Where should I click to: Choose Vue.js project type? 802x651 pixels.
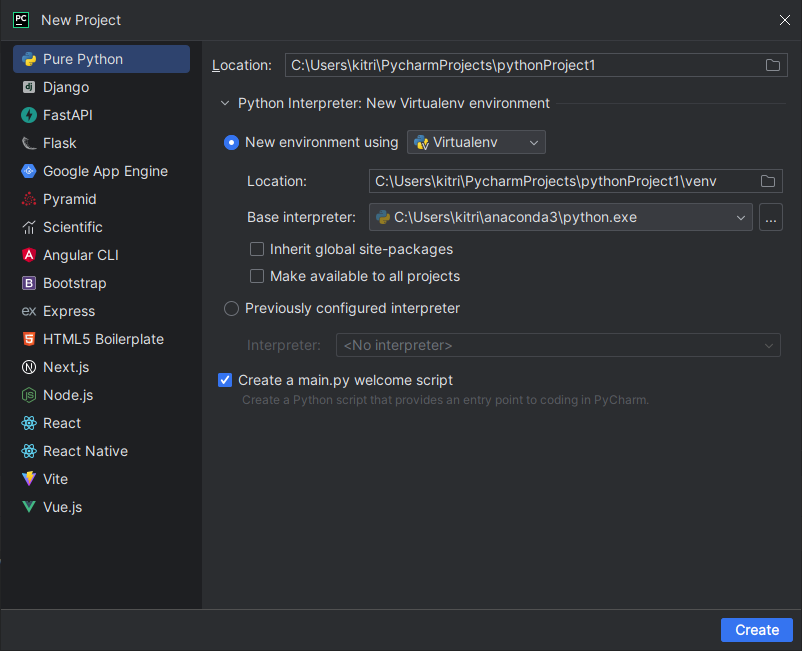click(101, 507)
